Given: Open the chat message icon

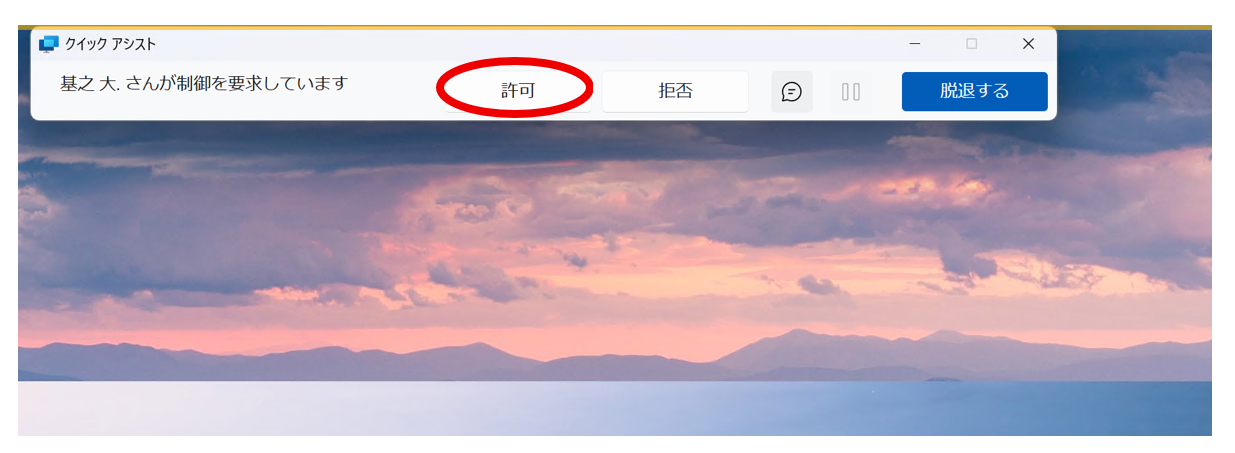Looking at the screenshot, I should (x=791, y=92).
